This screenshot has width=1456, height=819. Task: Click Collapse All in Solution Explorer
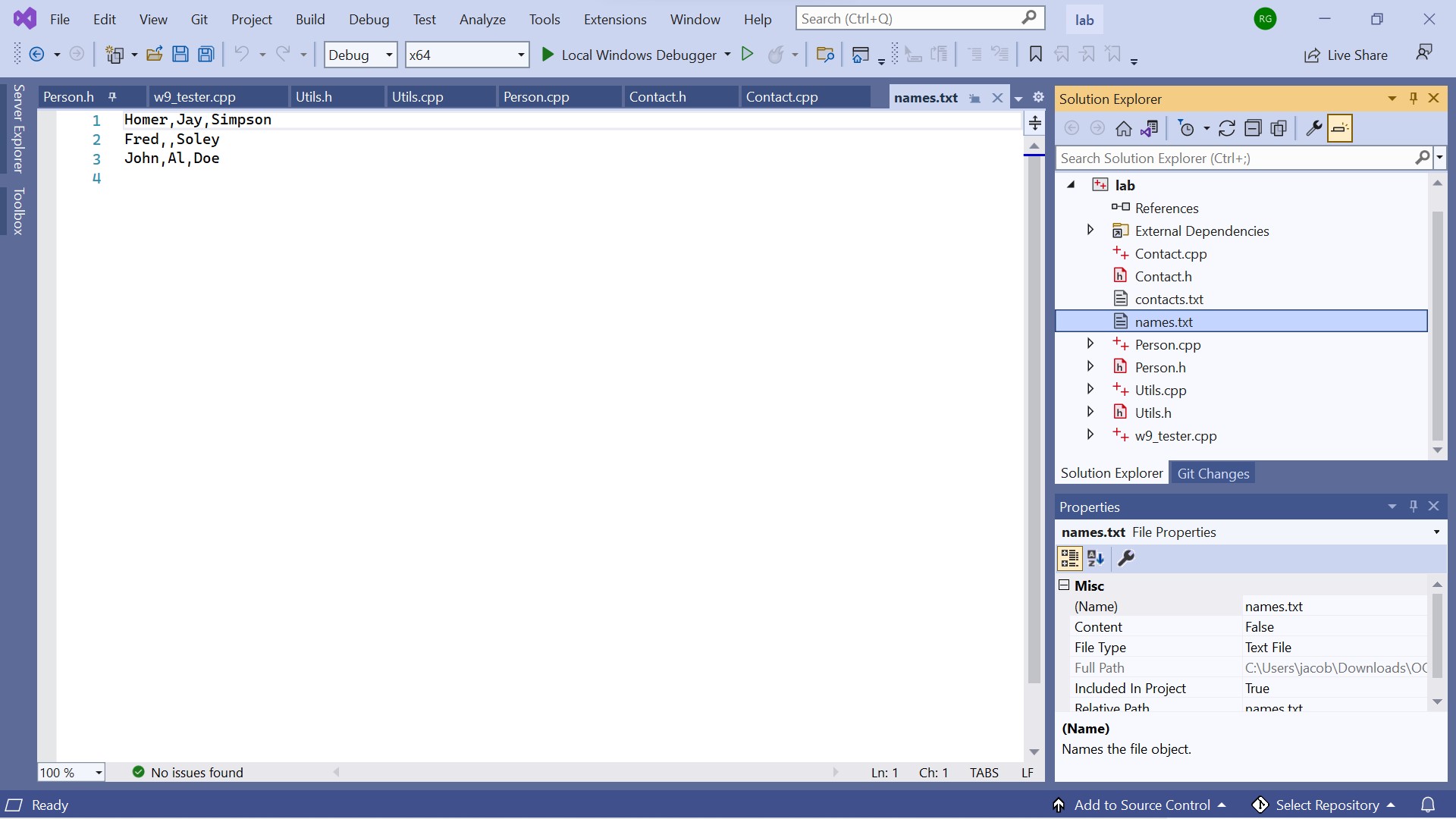tap(1253, 129)
